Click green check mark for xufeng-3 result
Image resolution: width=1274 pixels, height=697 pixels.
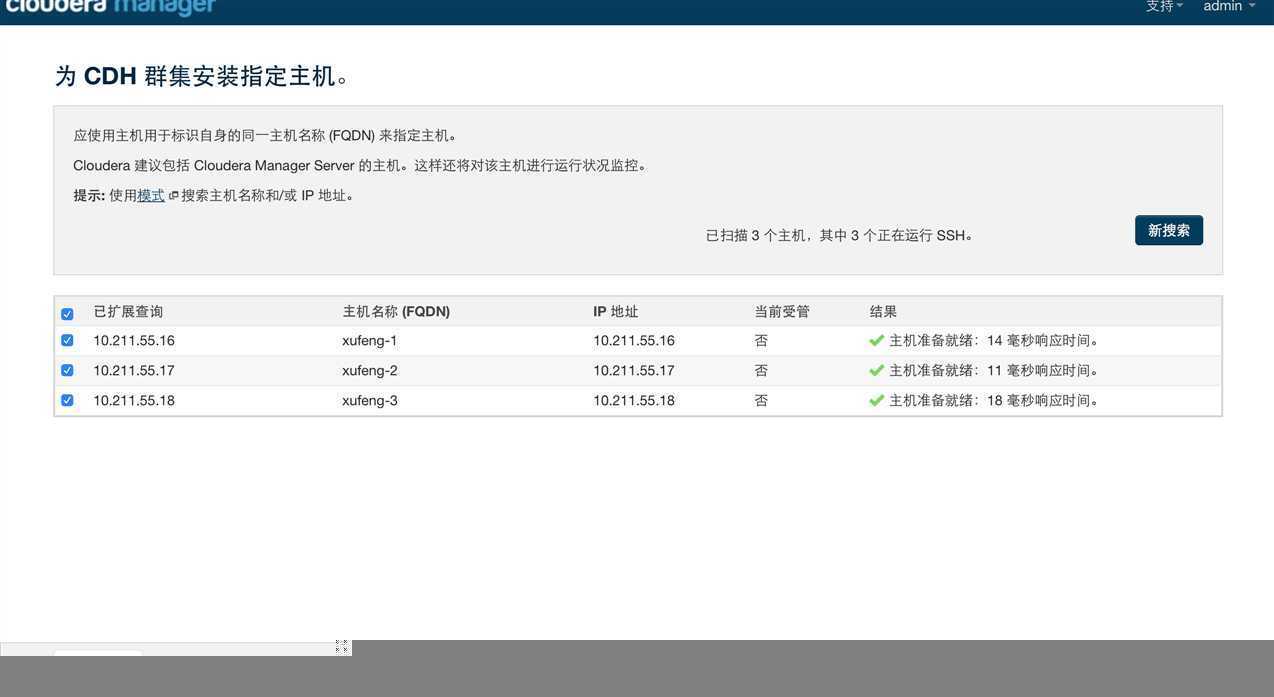coord(877,401)
